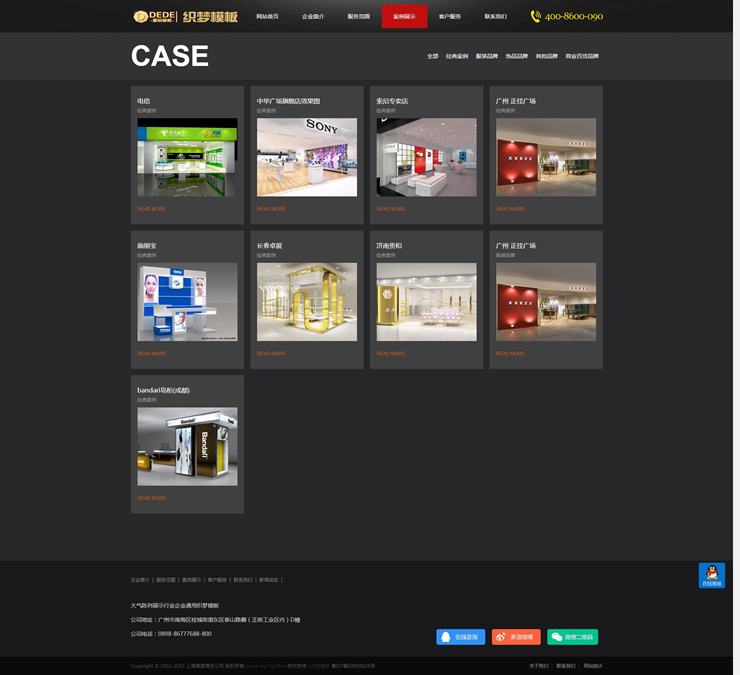Select the highlighted 案例展示 navigation tab
This screenshot has width=740, height=675.
coord(404,16)
